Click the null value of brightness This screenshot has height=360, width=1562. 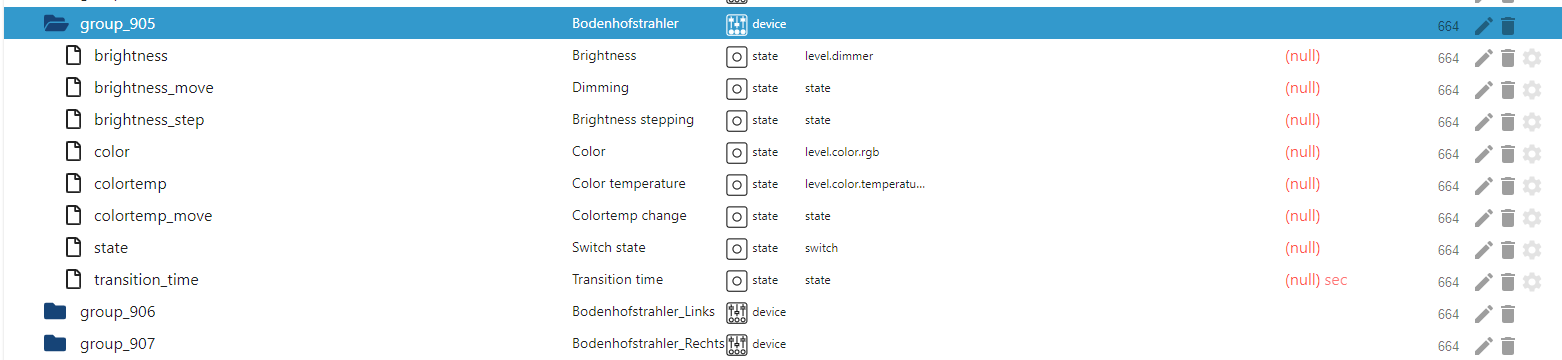[x=1302, y=56]
